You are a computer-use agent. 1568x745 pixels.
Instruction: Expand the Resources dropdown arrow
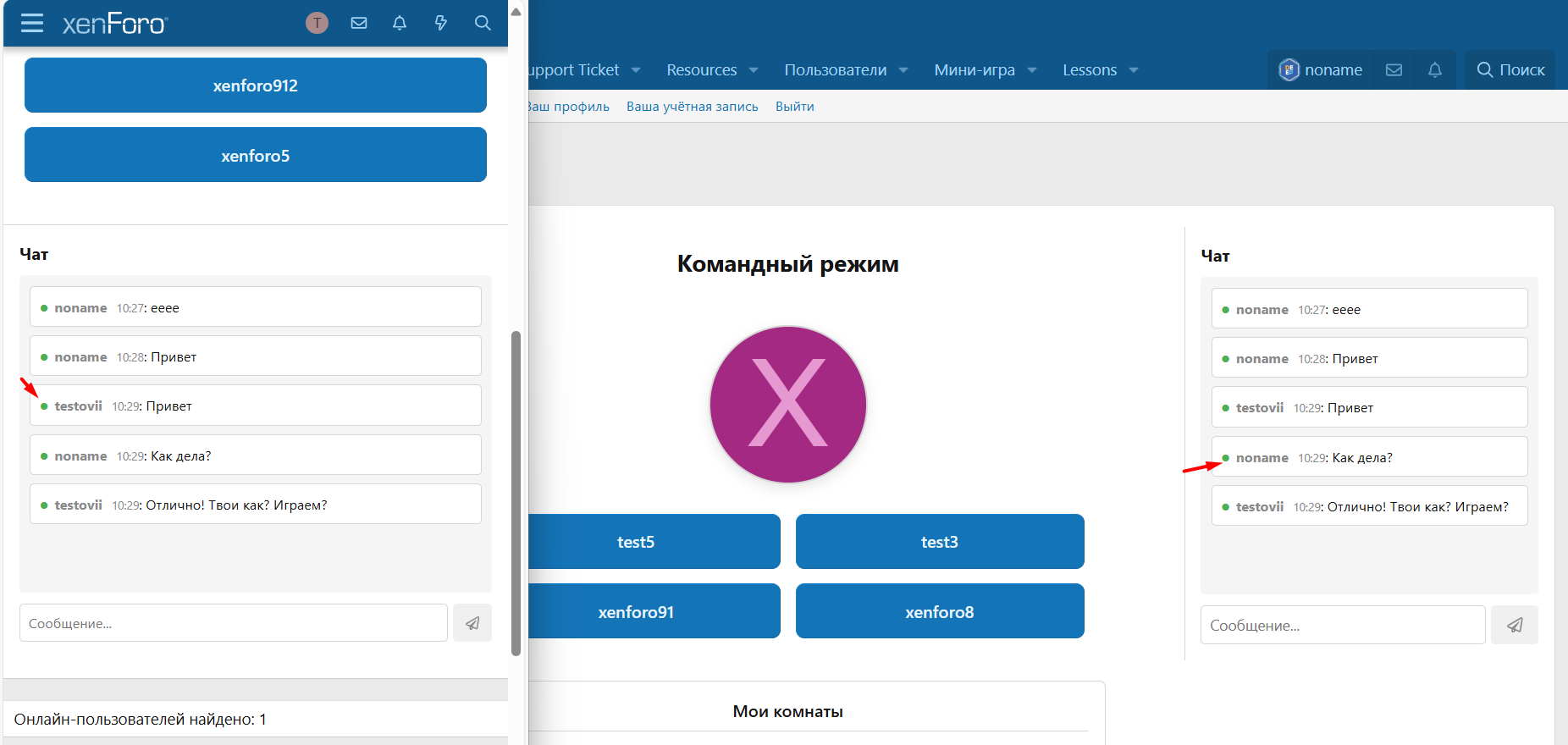pos(754,70)
